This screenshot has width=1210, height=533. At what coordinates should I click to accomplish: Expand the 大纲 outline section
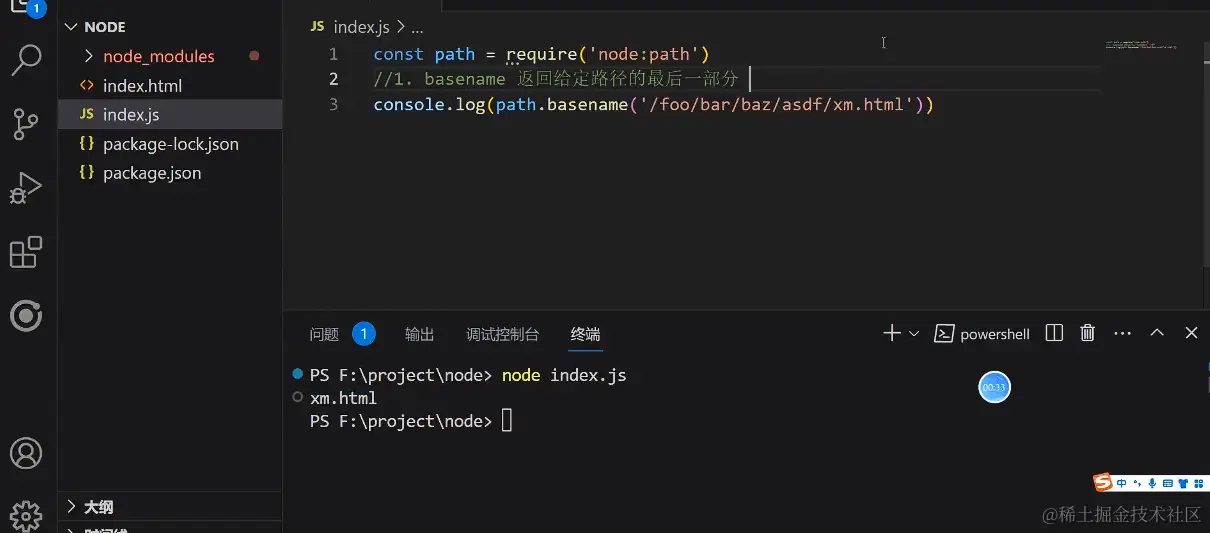coord(170,507)
